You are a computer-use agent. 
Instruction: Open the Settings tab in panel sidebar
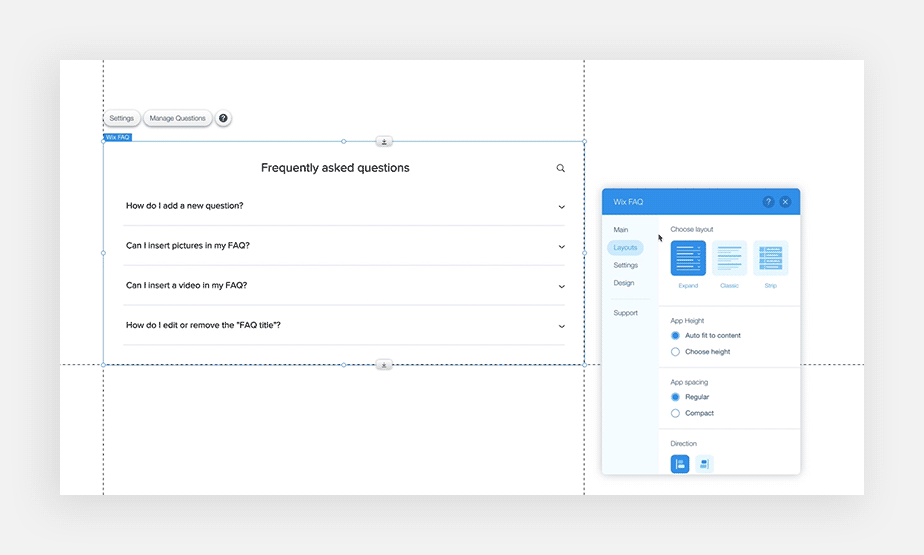click(x=625, y=265)
